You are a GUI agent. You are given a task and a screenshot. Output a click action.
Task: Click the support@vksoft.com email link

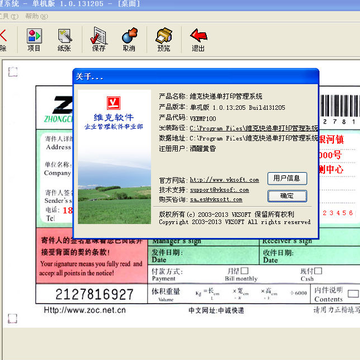click(x=219, y=190)
